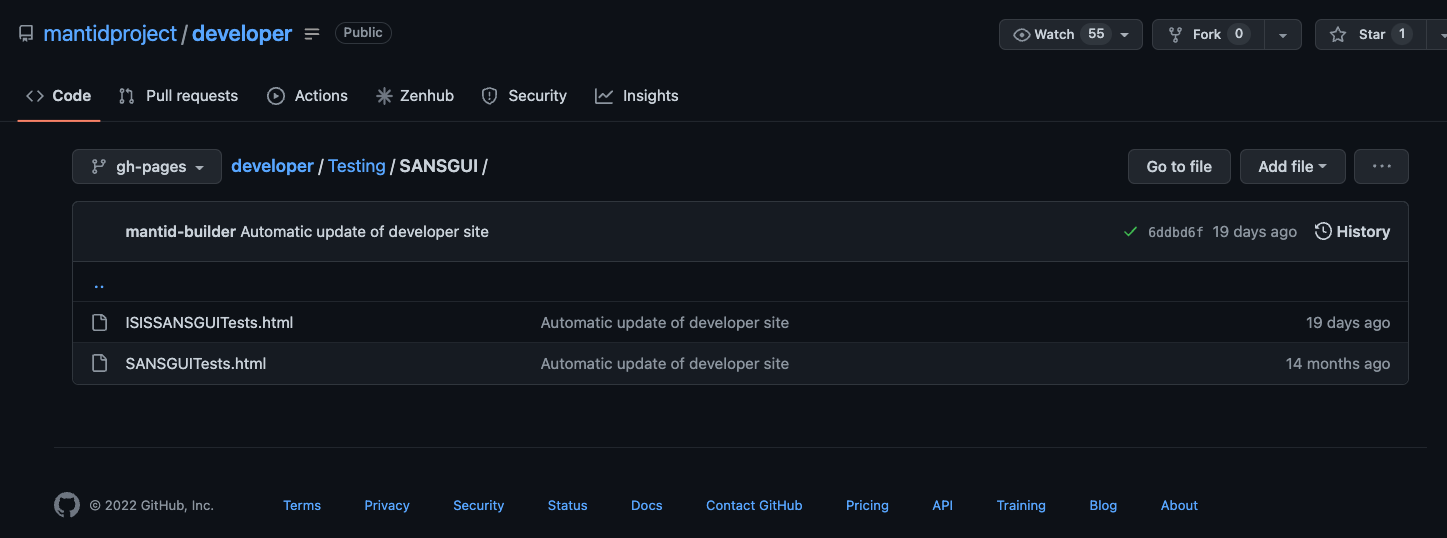Viewport: 1447px width, 538px height.
Task: Expand the Fork options dropdown arrow
Action: [1283, 34]
